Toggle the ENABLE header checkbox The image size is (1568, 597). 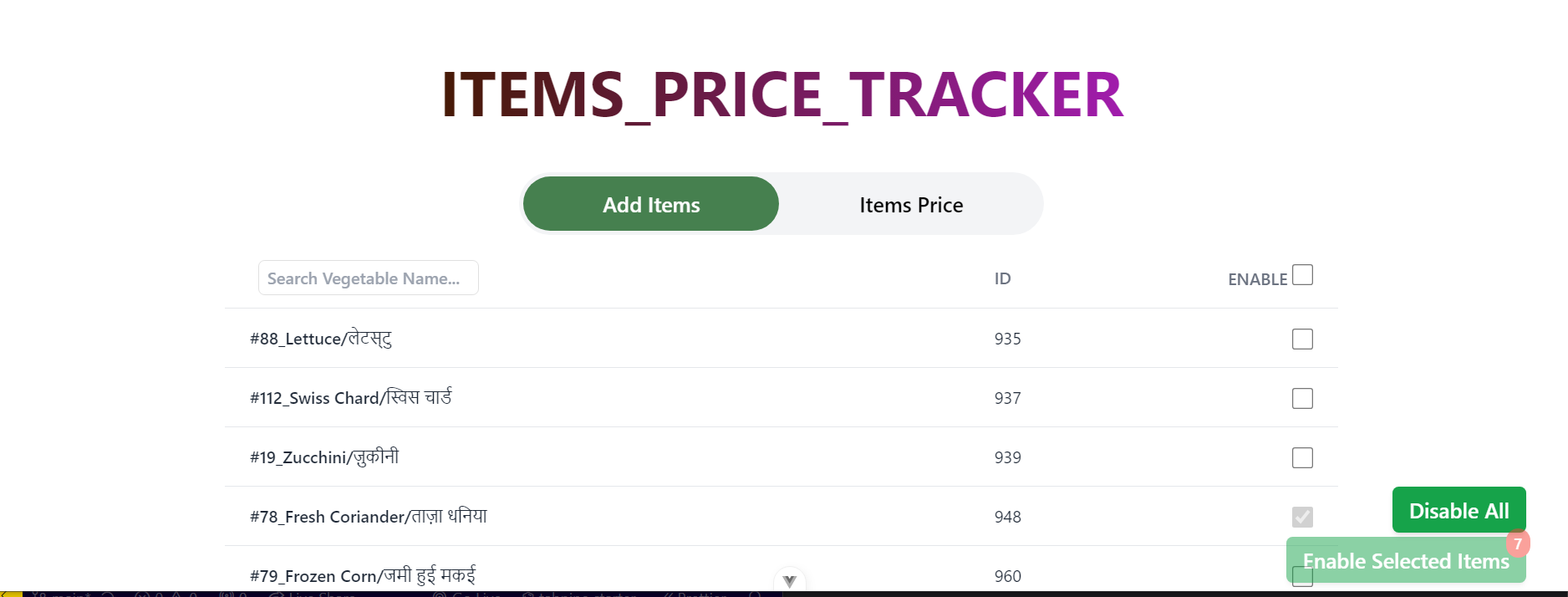click(1302, 274)
